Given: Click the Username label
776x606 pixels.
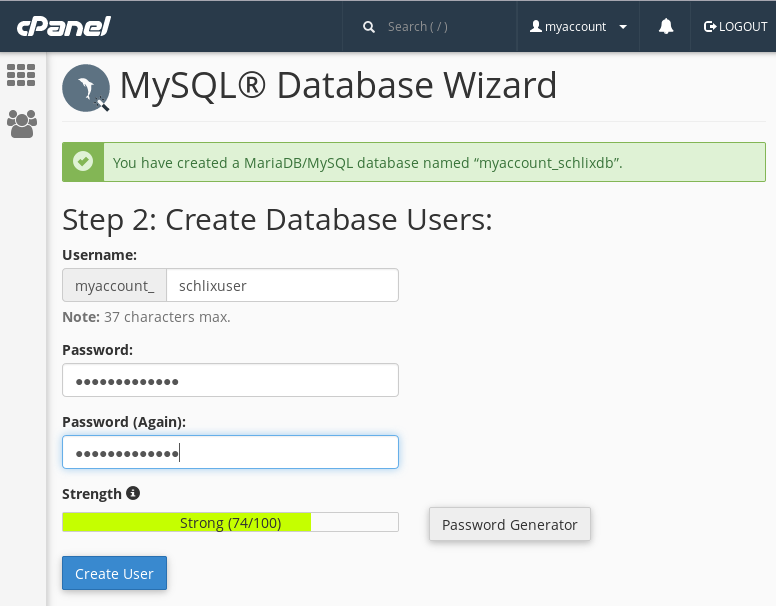Looking at the screenshot, I should [x=99, y=255].
